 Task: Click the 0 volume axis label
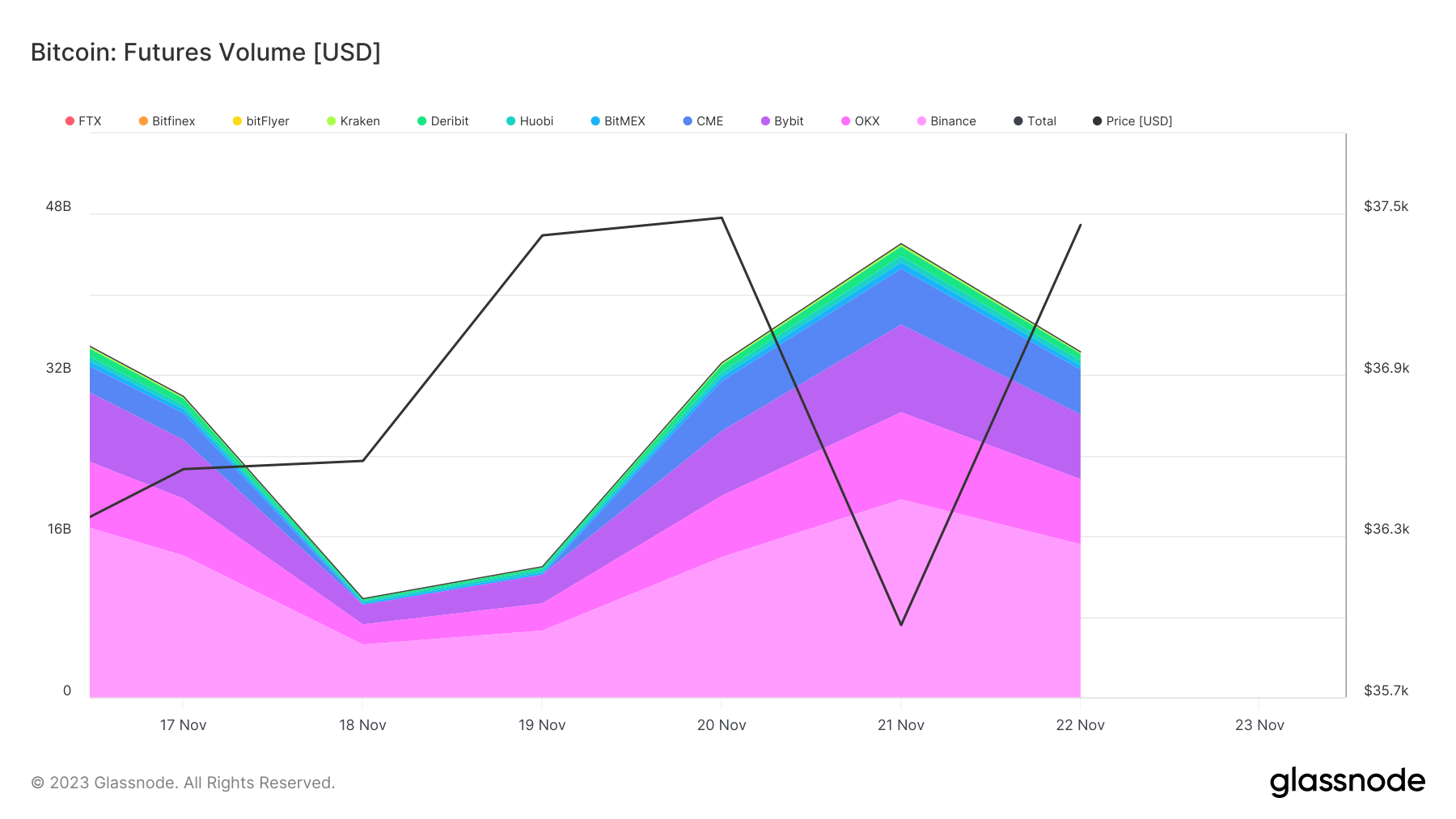[x=67, y=691]
